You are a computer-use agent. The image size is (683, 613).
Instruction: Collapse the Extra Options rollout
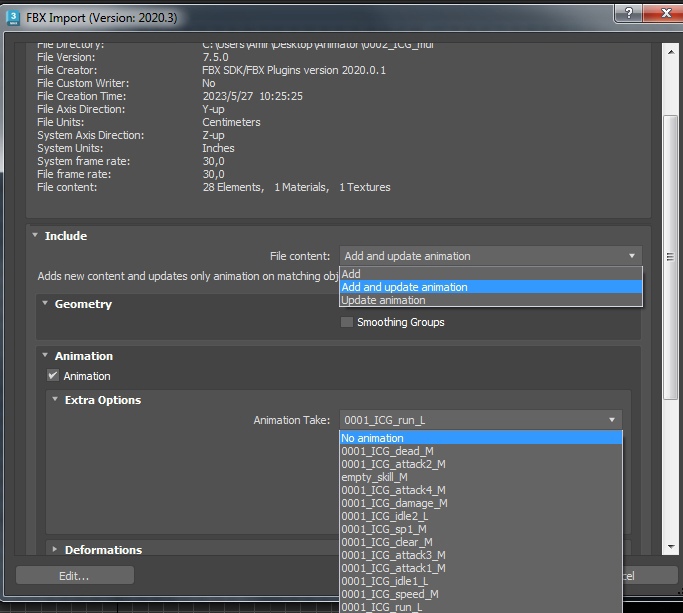pos(55,400)
